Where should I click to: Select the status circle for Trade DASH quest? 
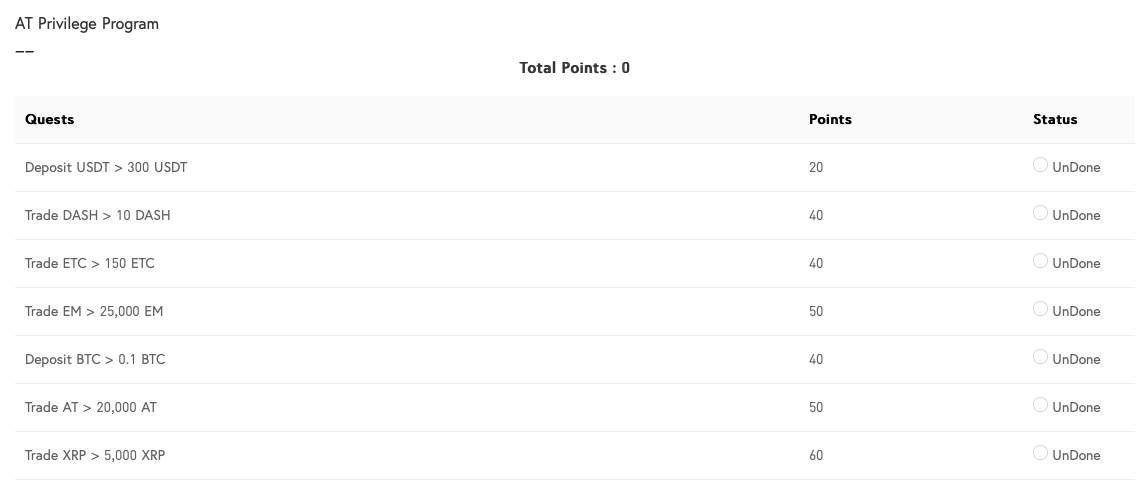(1040, 213)
